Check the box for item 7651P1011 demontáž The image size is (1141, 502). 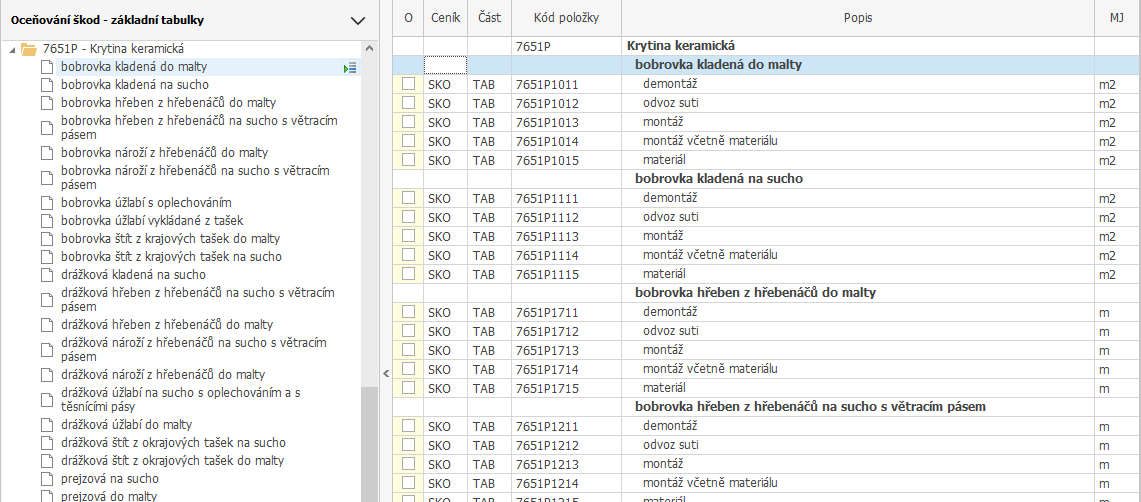(x=408, y=85)
